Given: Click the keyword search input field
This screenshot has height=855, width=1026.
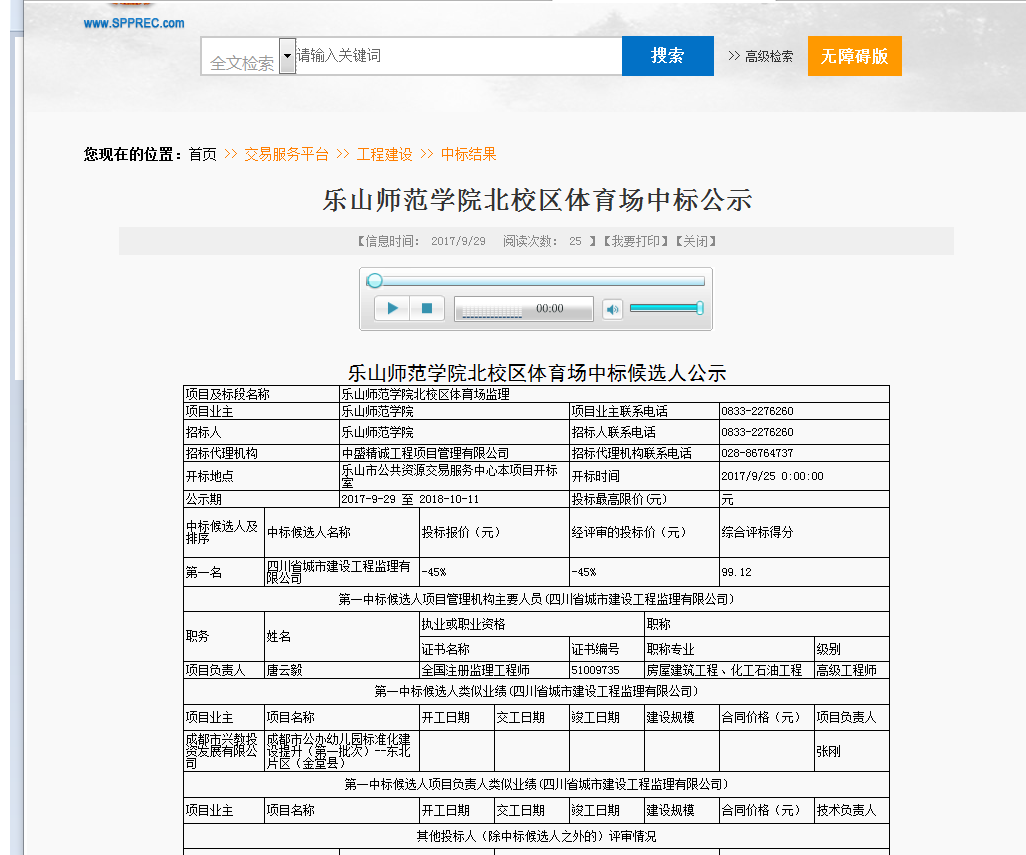Looking at the screenshot, I should [x=457, y=56].
